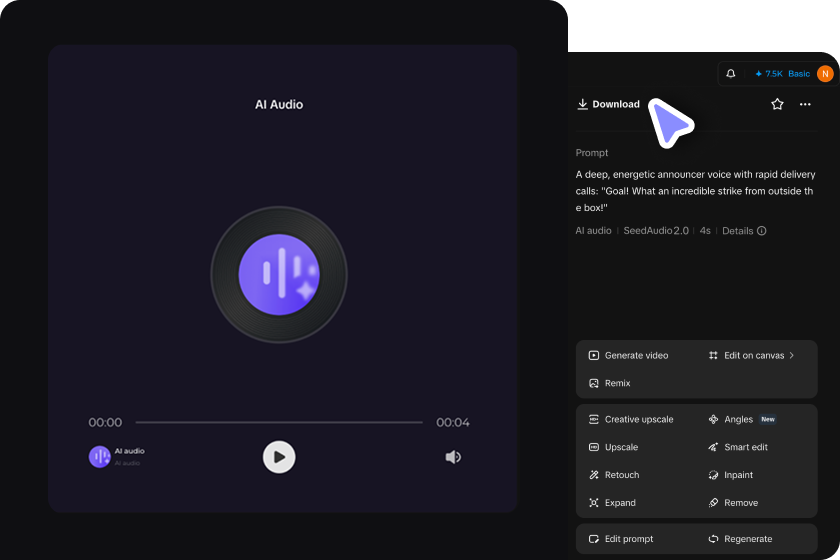The image size is (840, 560).
Task: Click the AI audio track name label
Action: pos(130,451)
